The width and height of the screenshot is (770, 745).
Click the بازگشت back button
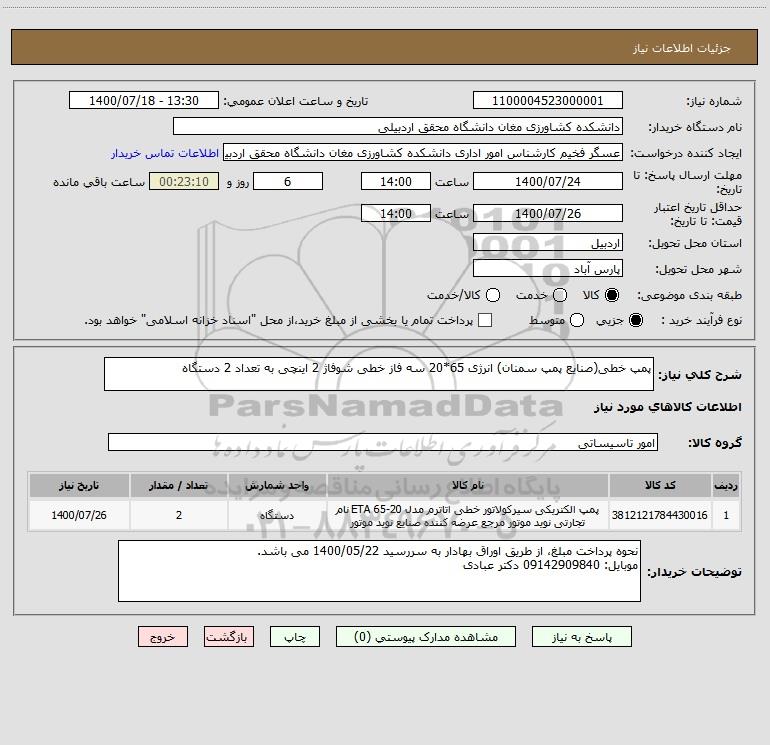(229, 637)
